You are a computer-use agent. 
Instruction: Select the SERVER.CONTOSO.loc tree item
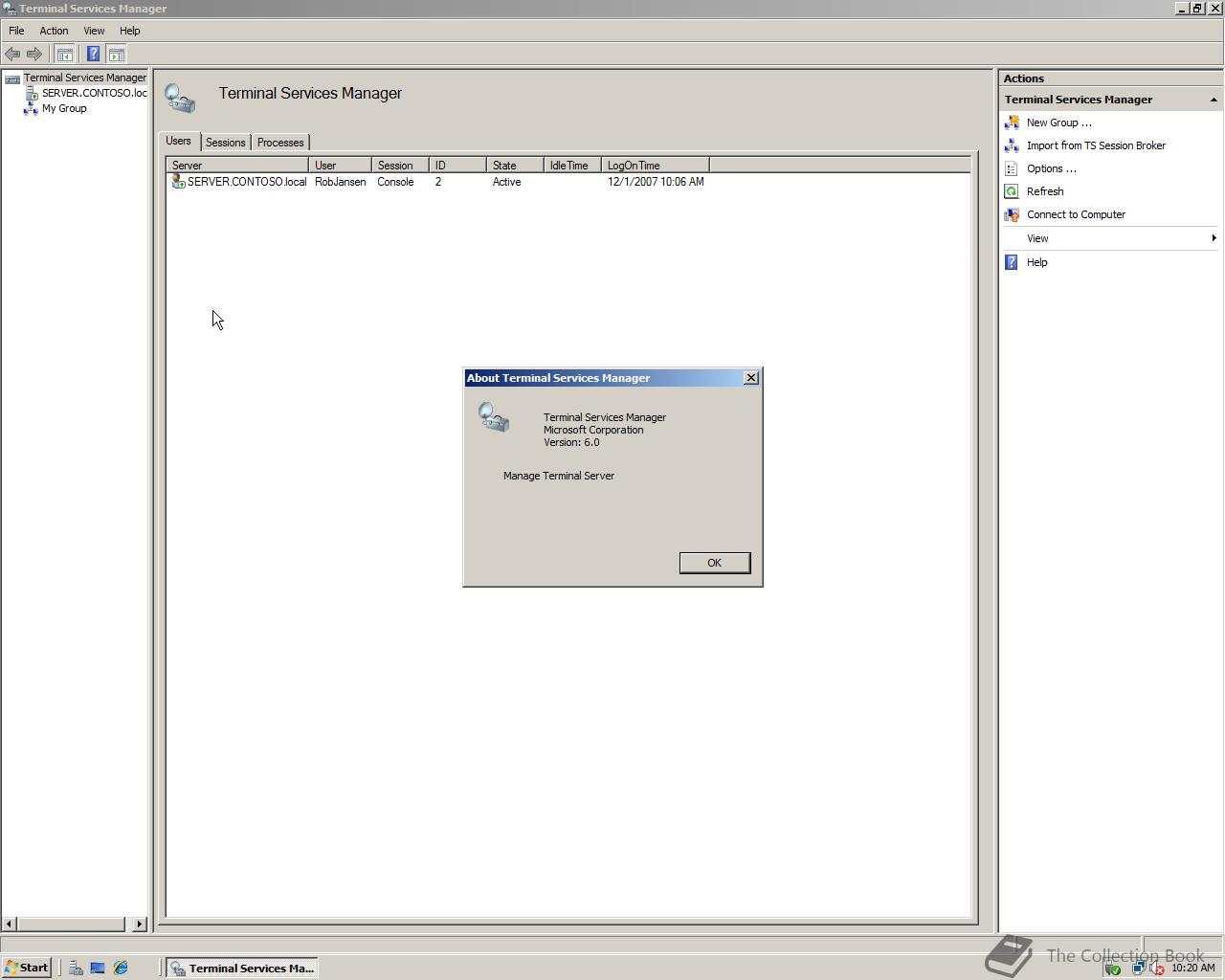click(94, 93)
